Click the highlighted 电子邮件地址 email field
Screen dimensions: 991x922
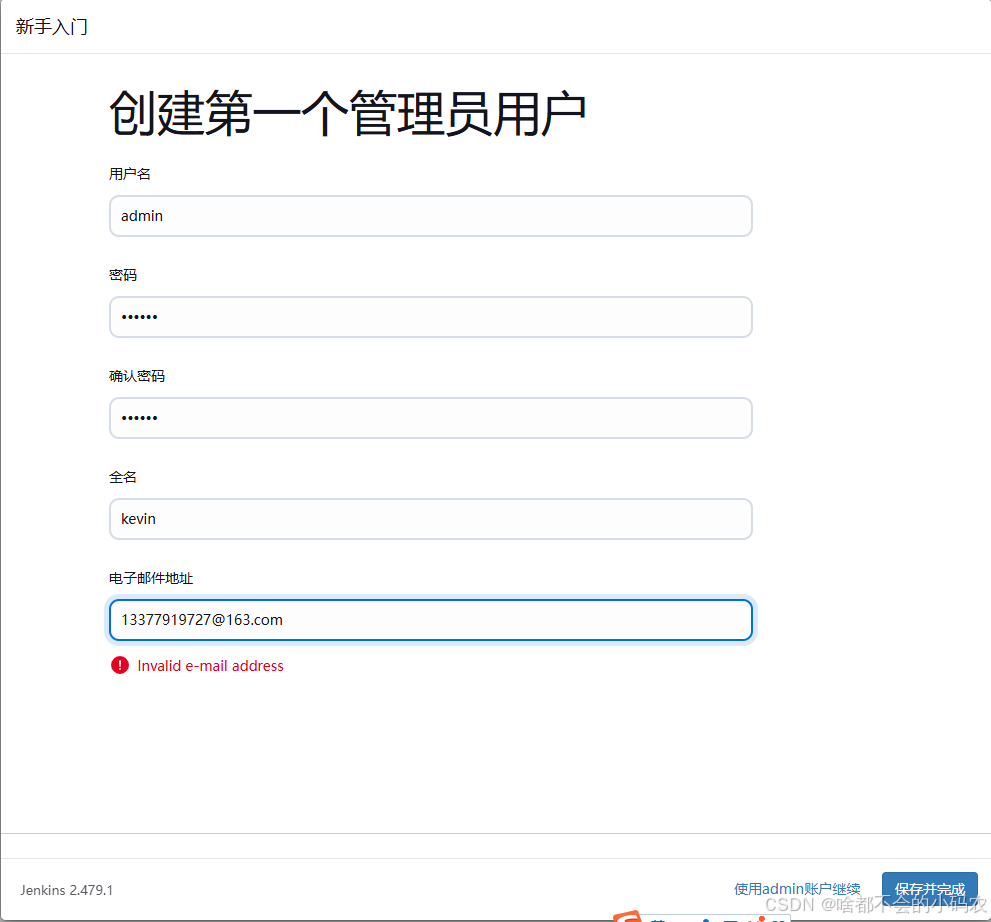[430, 619]
